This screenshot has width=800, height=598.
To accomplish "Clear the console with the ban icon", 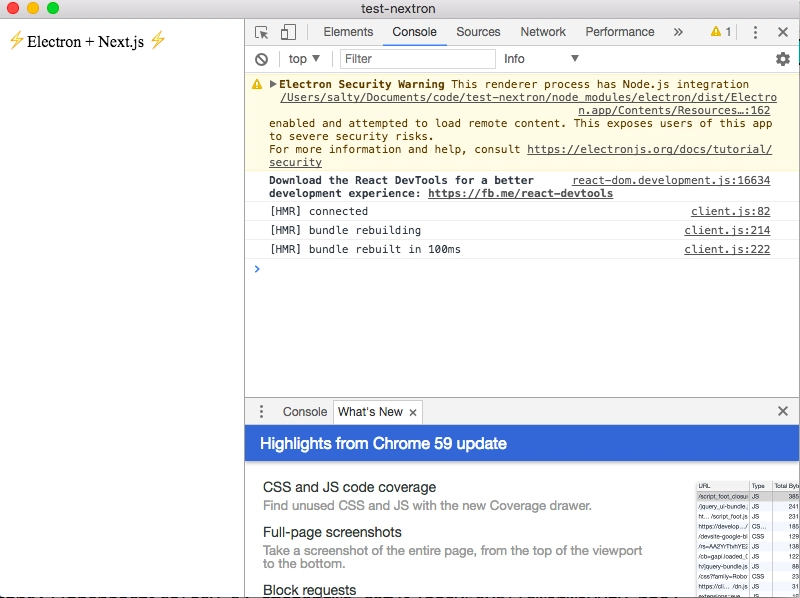I will pyautogui.click(x=261, y=59).
